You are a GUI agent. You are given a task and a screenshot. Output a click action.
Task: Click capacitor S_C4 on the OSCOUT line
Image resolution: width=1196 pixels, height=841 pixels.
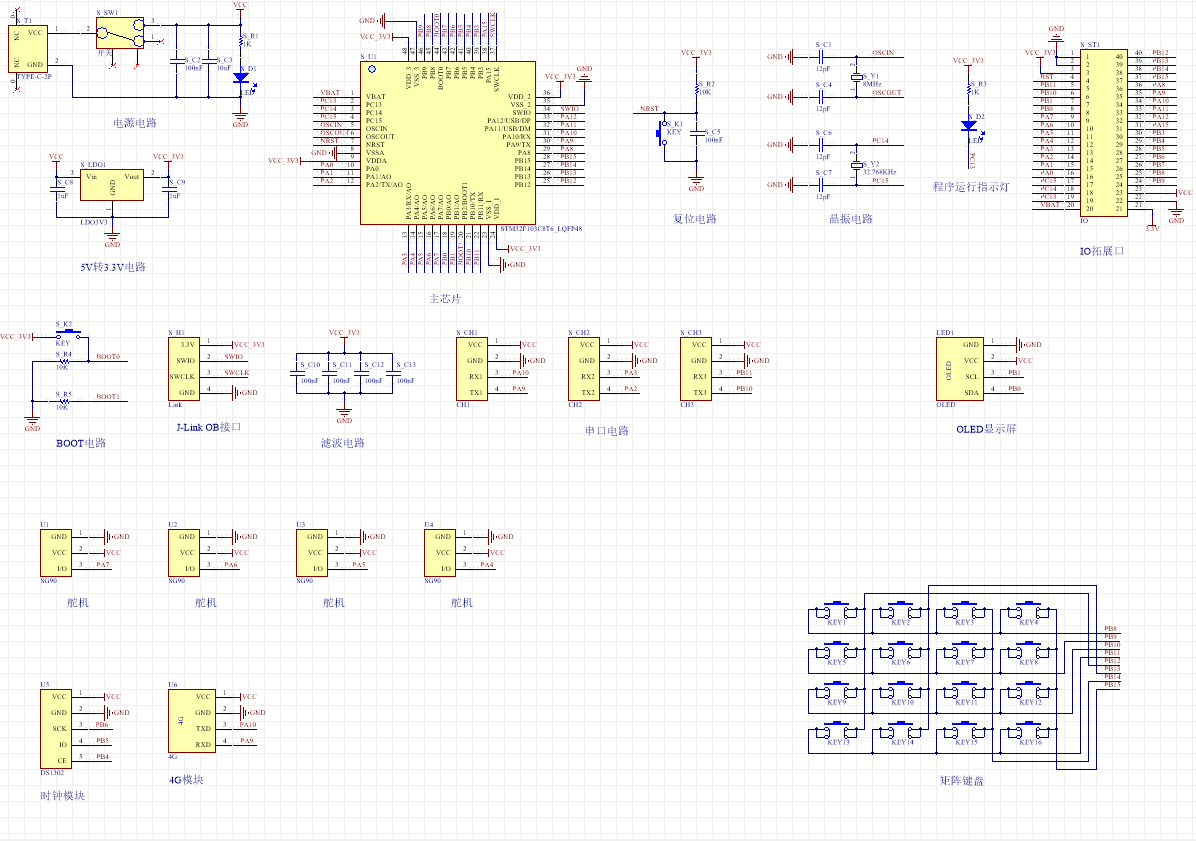[x=821, y=97]
